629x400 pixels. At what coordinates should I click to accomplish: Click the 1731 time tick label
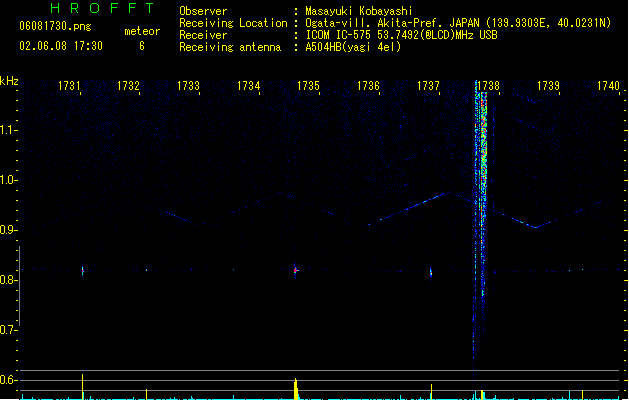click(69, 86)
